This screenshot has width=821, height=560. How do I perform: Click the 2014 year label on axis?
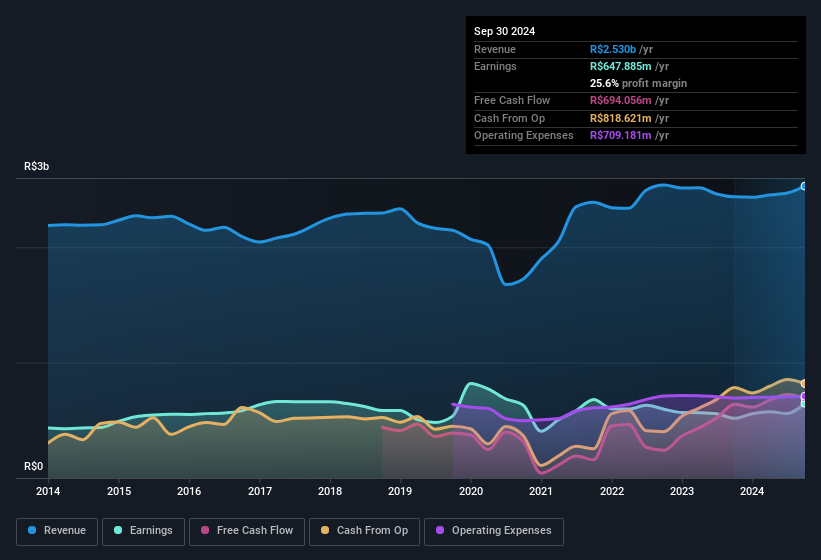(48, 491)
